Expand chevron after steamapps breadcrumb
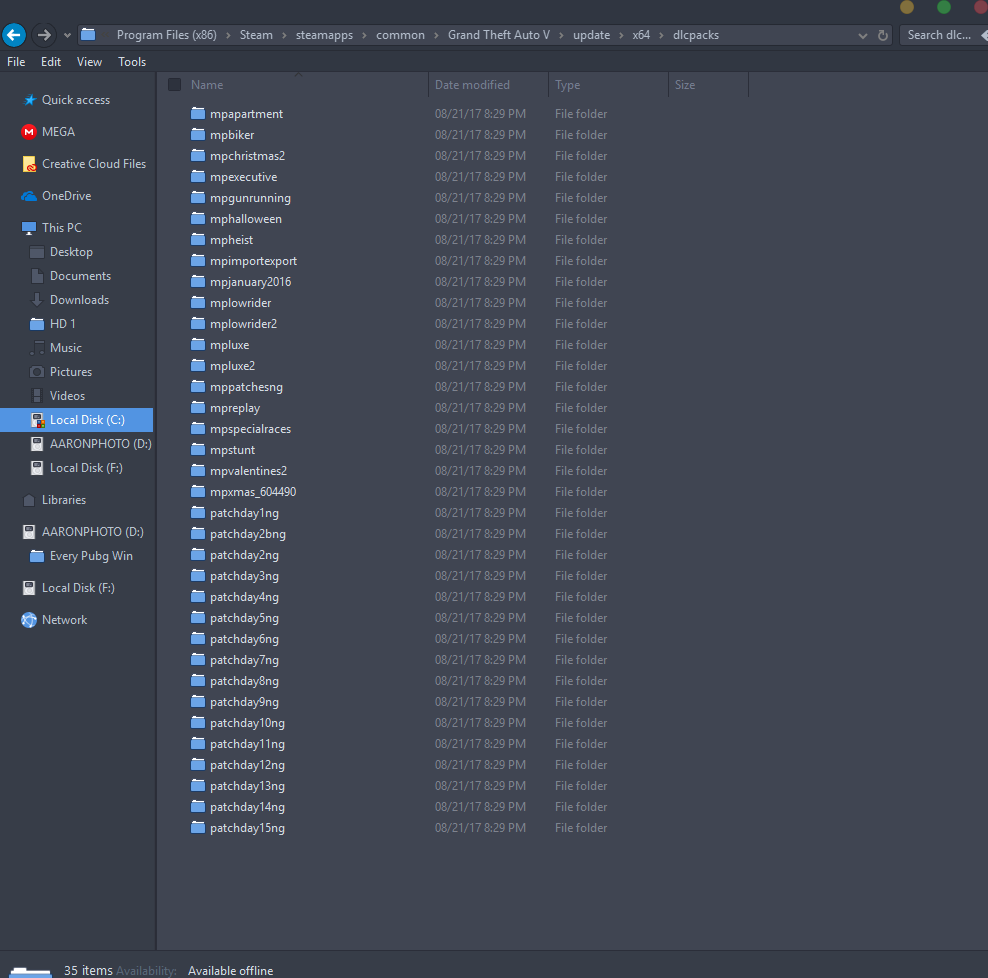This screenshot has width=988, height=978. pyautogui.click(x=364, y=35)
